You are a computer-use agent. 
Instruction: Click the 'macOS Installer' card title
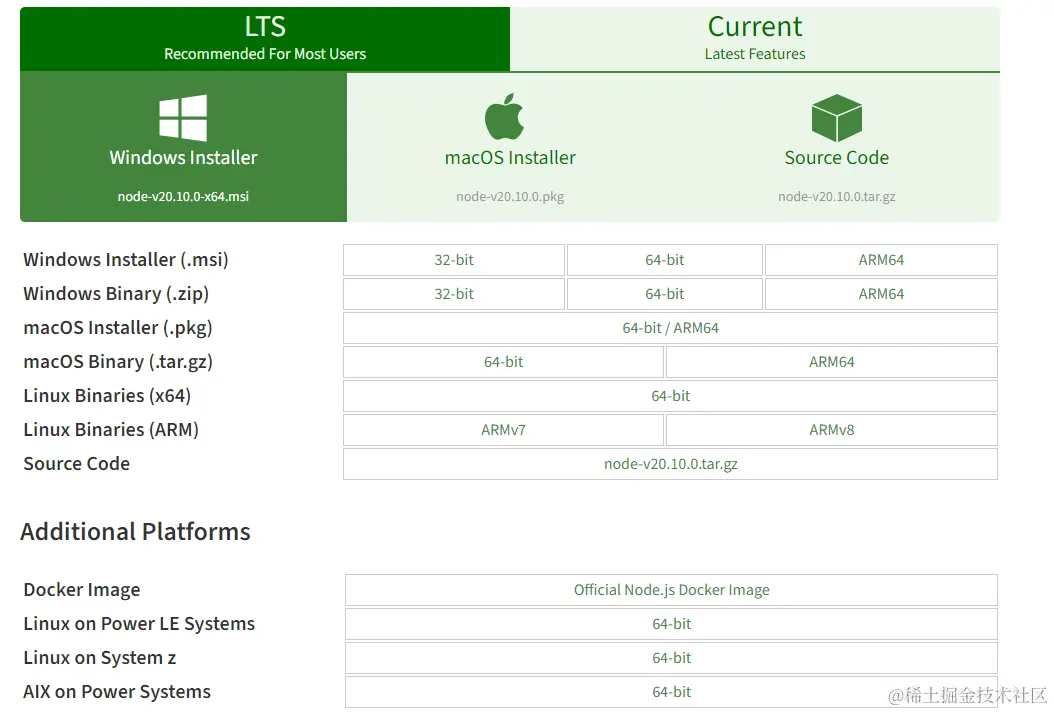click(x=510, y=157)
